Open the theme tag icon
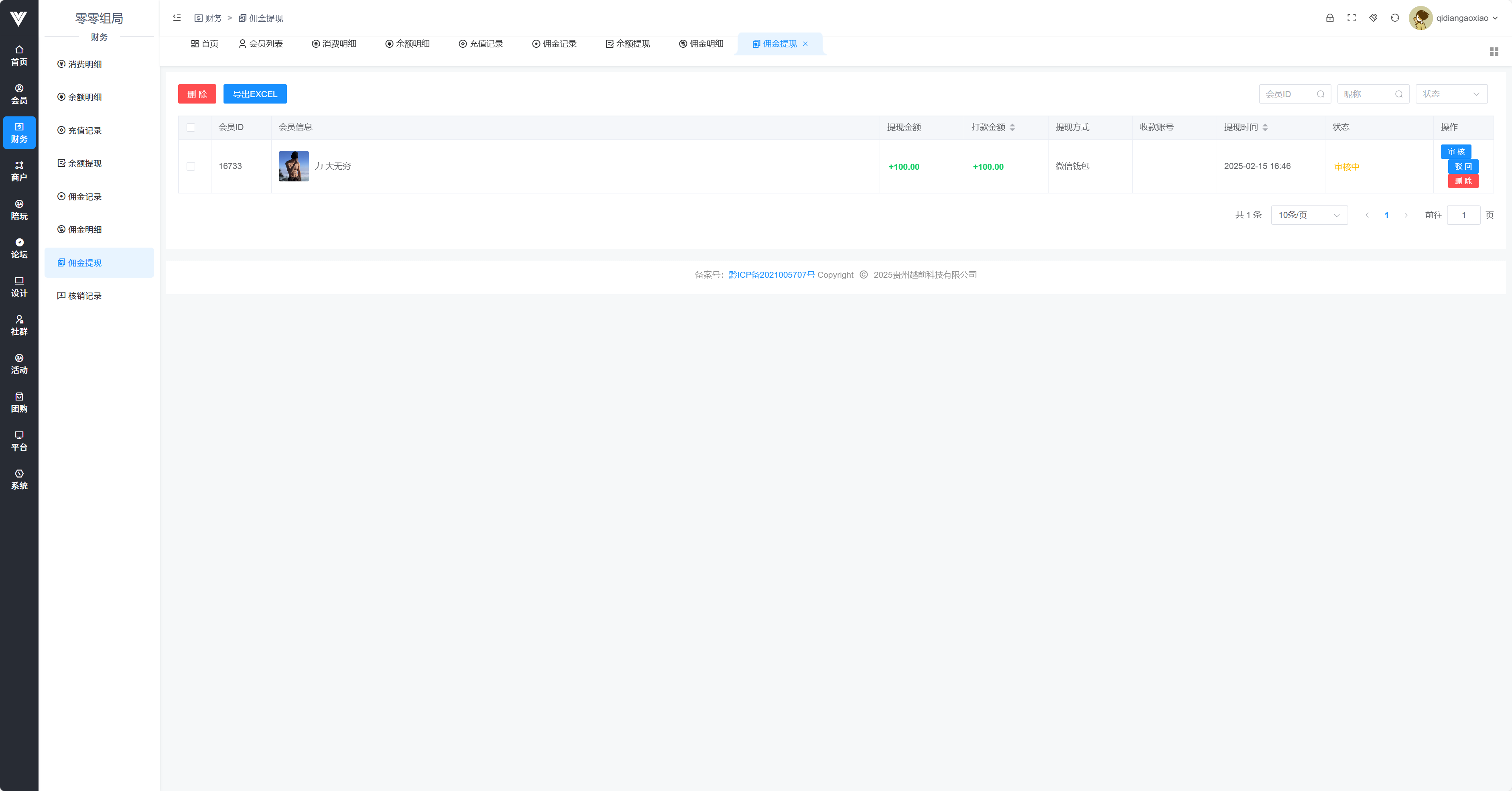Screen dimensions: 1512x791 (1373, 18)
